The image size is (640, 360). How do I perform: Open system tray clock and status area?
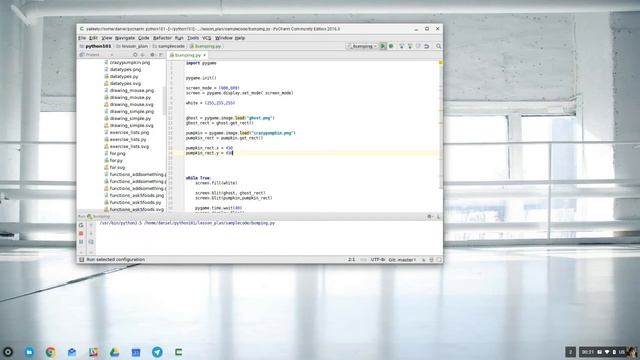[x=608, y=352]
